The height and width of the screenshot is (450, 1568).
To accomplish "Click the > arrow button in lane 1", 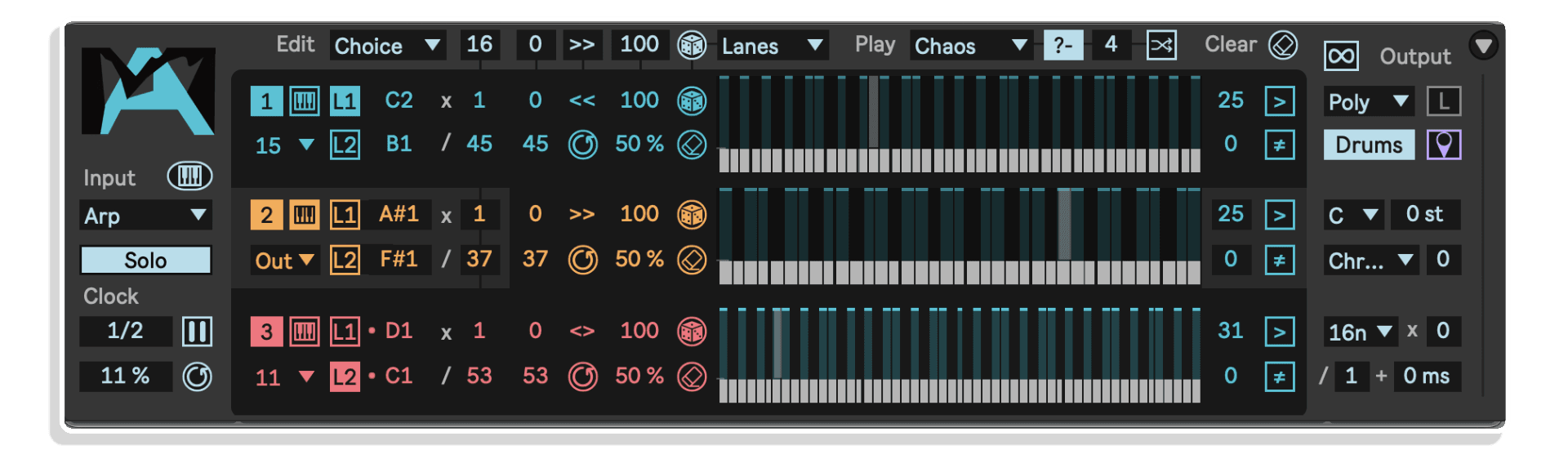I will (1280, 101).
